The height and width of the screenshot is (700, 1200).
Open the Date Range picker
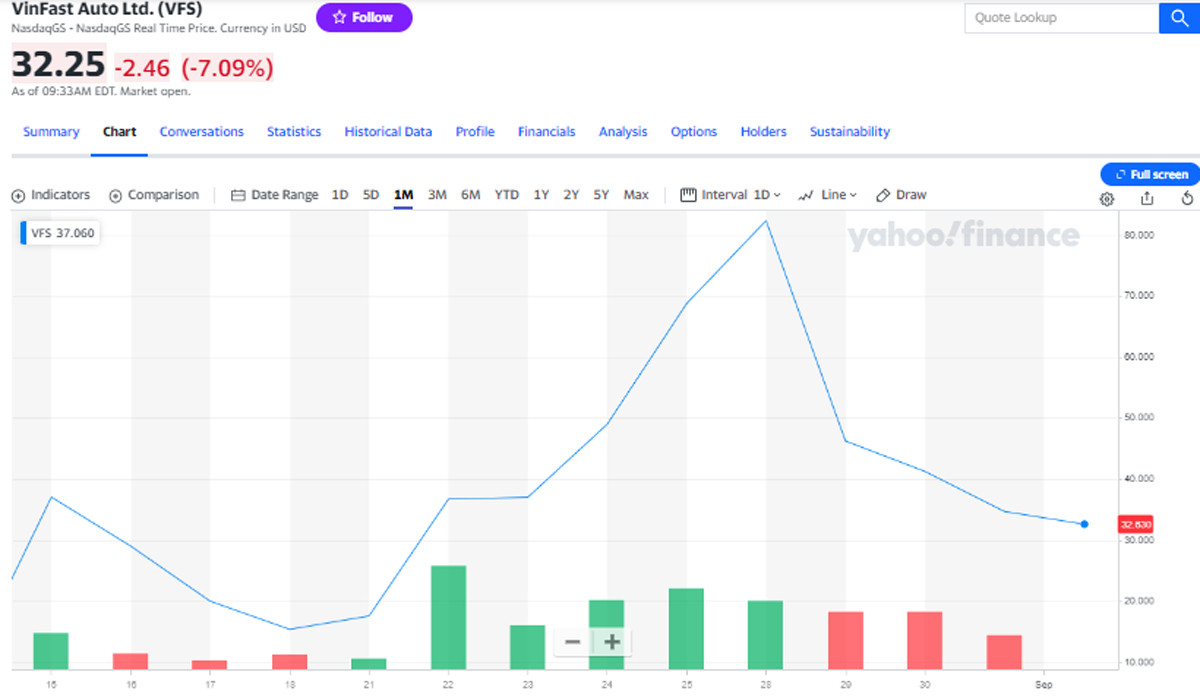coord(275,195)
